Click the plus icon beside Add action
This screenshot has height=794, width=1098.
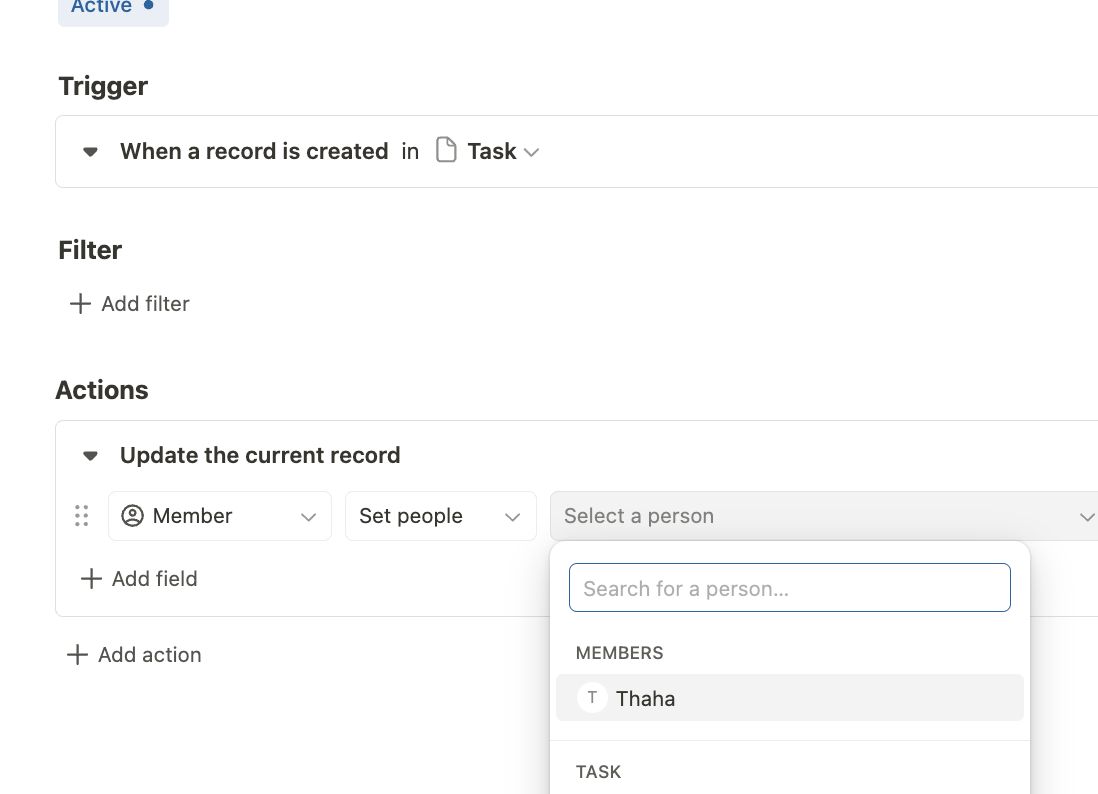click(77, 655)
